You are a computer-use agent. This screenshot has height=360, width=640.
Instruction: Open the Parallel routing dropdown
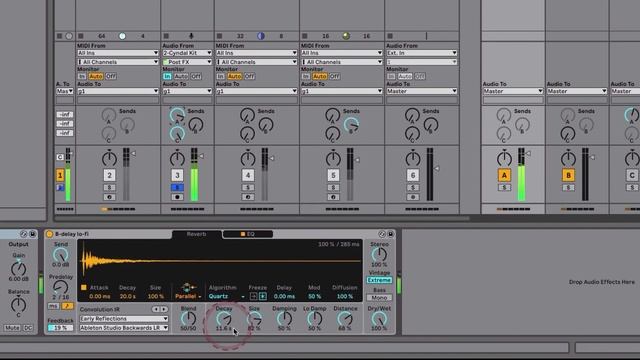[188, 296]
